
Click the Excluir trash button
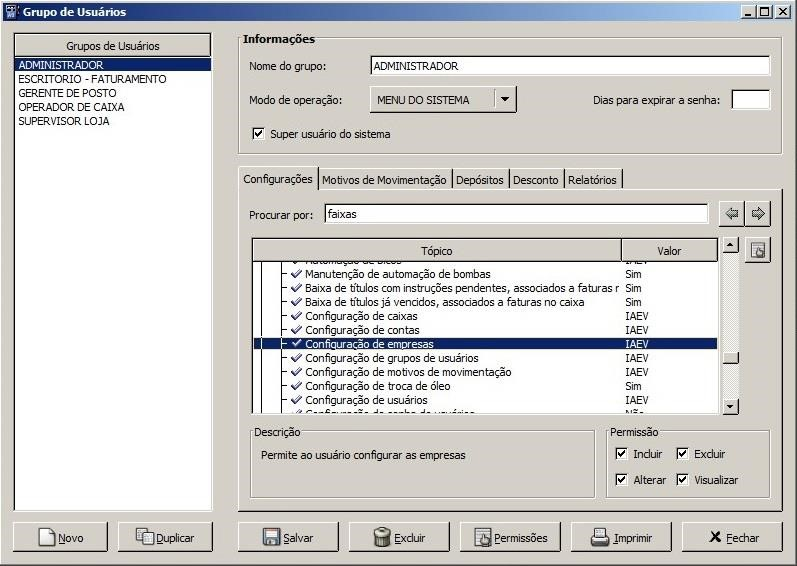pos(399,537)
